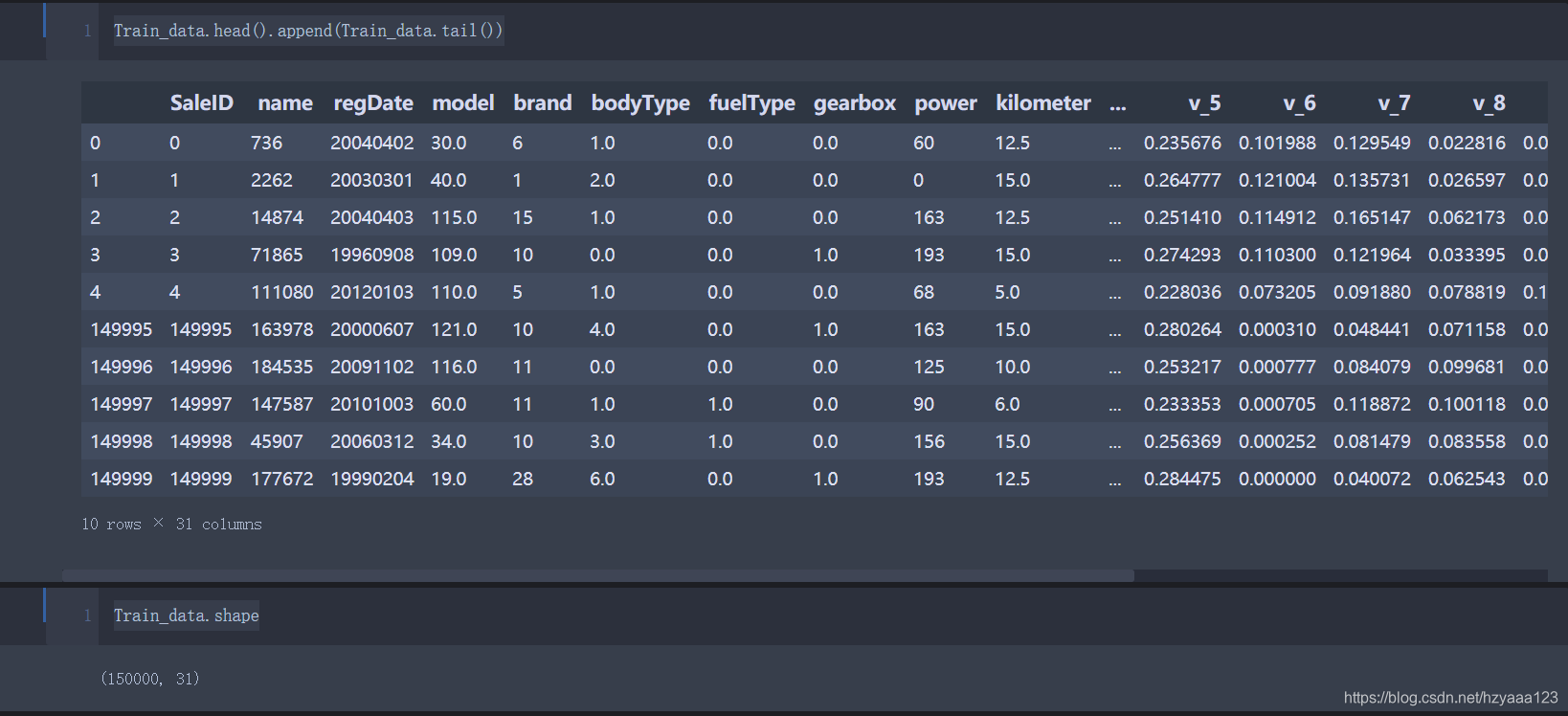
Task: Click the v_8 cell 0.083558
Action: click(1467, 441)
